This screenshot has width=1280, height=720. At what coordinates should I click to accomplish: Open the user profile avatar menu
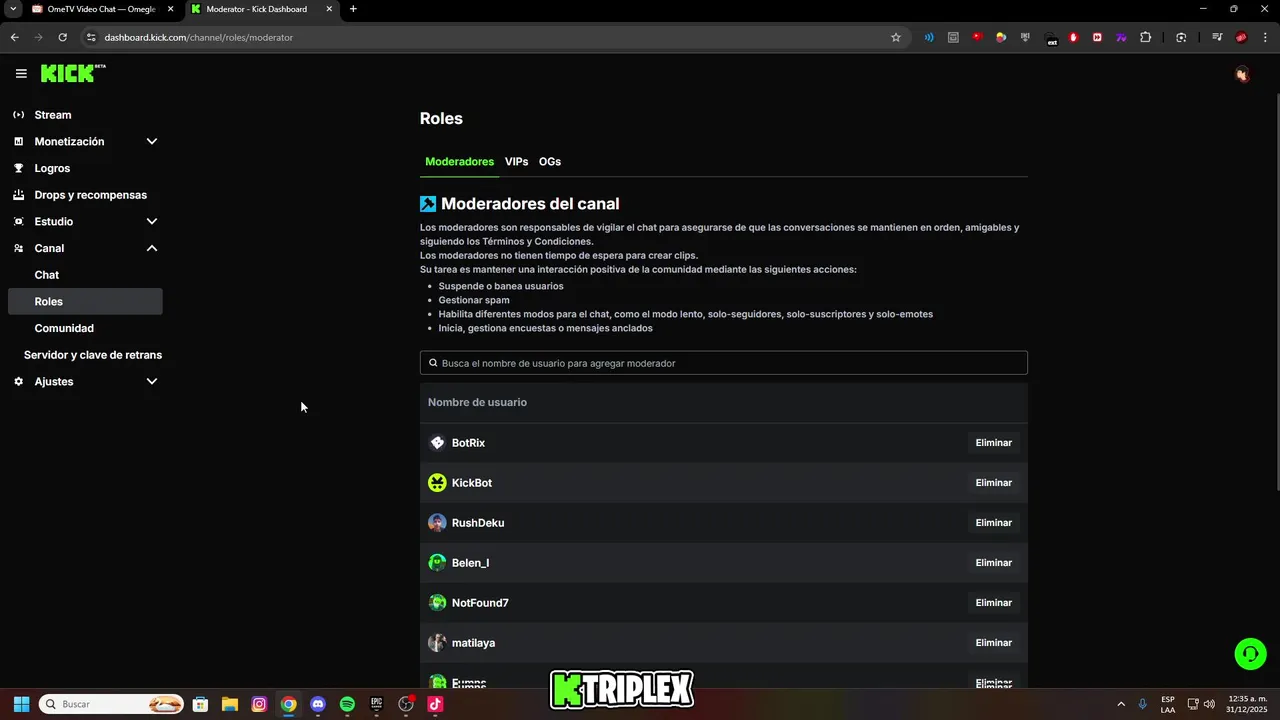pyautogui.click(x=1242, y=74)
